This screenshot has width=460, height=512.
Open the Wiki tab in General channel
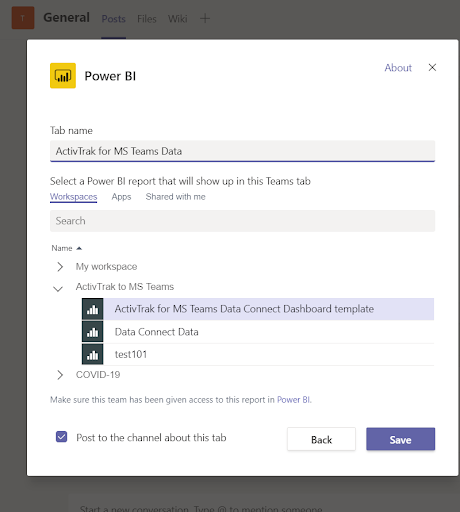pyautogui.click(x=177, y=19)
